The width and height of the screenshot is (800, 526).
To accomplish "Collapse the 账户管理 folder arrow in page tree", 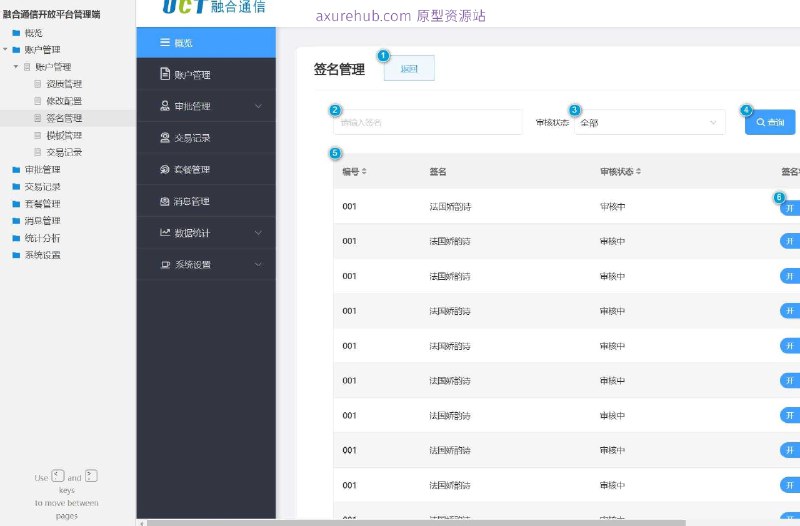I will [x=5, y=49].
